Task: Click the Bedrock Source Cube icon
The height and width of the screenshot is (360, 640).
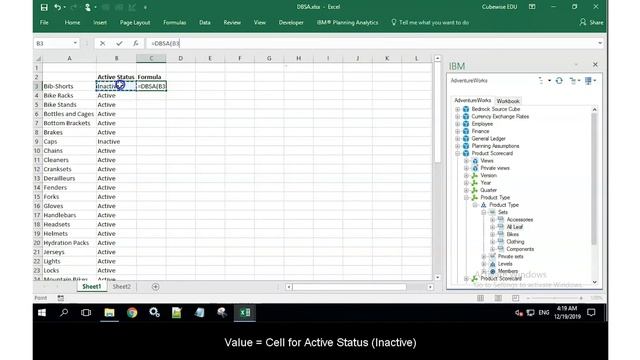Action: (466, 109)
